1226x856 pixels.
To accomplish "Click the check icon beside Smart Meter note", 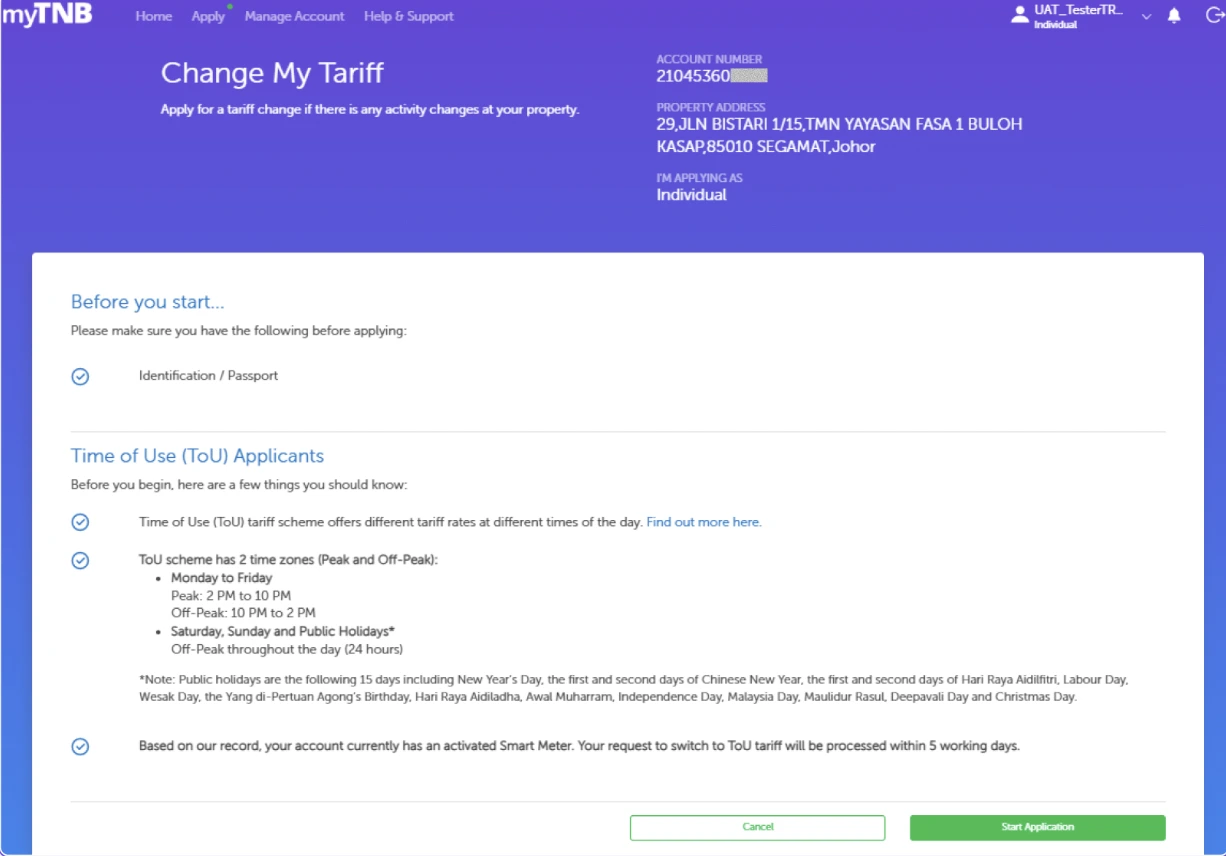I will [81, 747].
